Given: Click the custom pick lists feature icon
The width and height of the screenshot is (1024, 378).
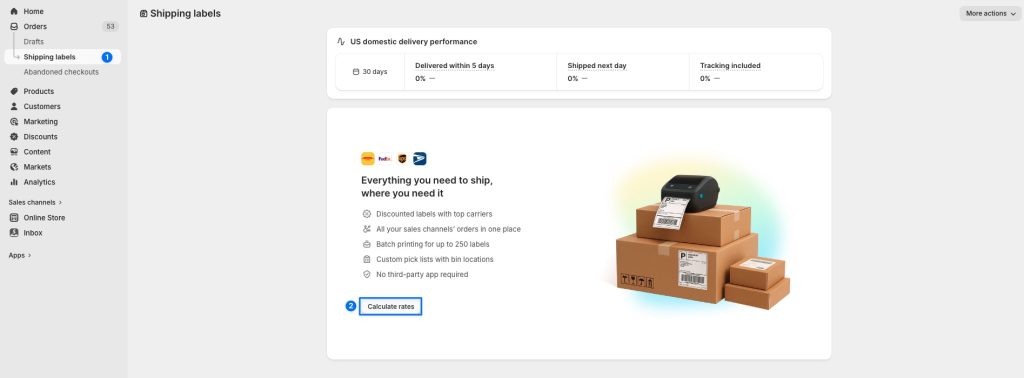Looking at the screenshot, I should (366, 259).
